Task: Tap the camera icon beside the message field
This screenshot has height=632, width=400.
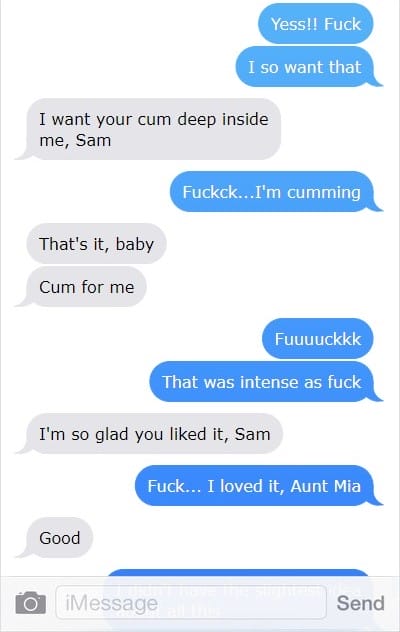Action: tap(31, 603)
